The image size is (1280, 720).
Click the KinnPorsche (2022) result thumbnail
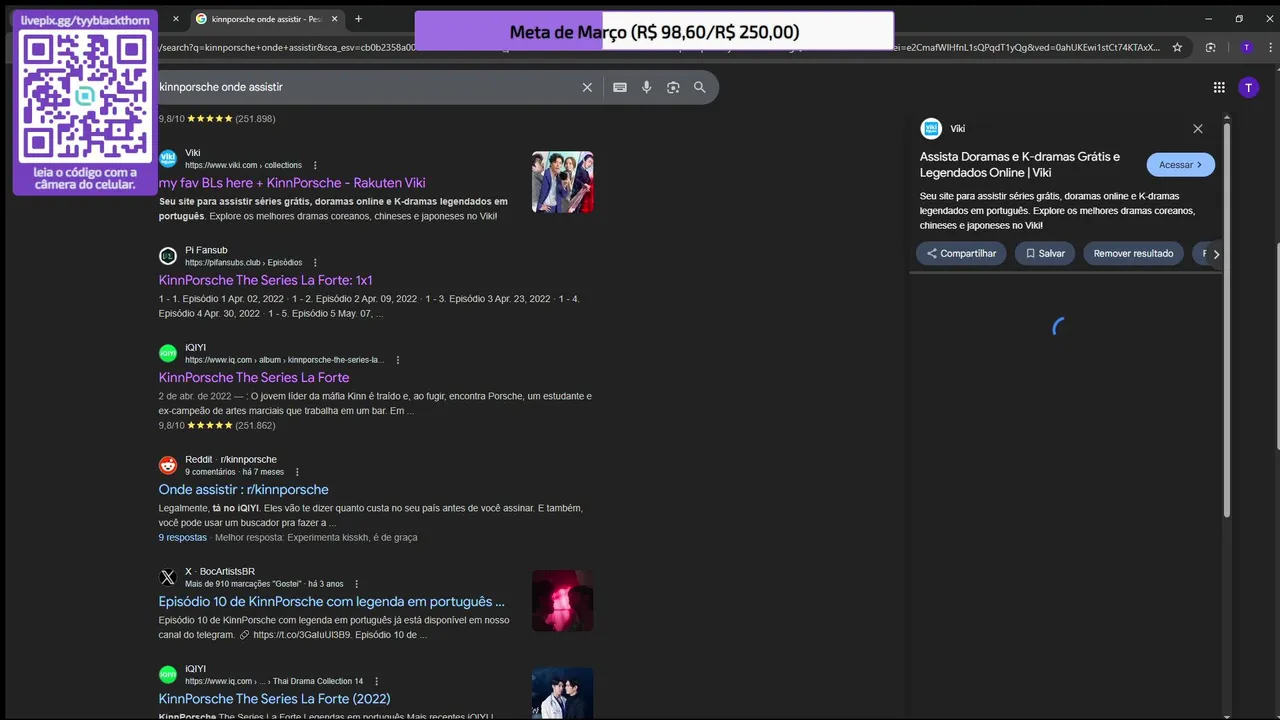pos(562,693)
